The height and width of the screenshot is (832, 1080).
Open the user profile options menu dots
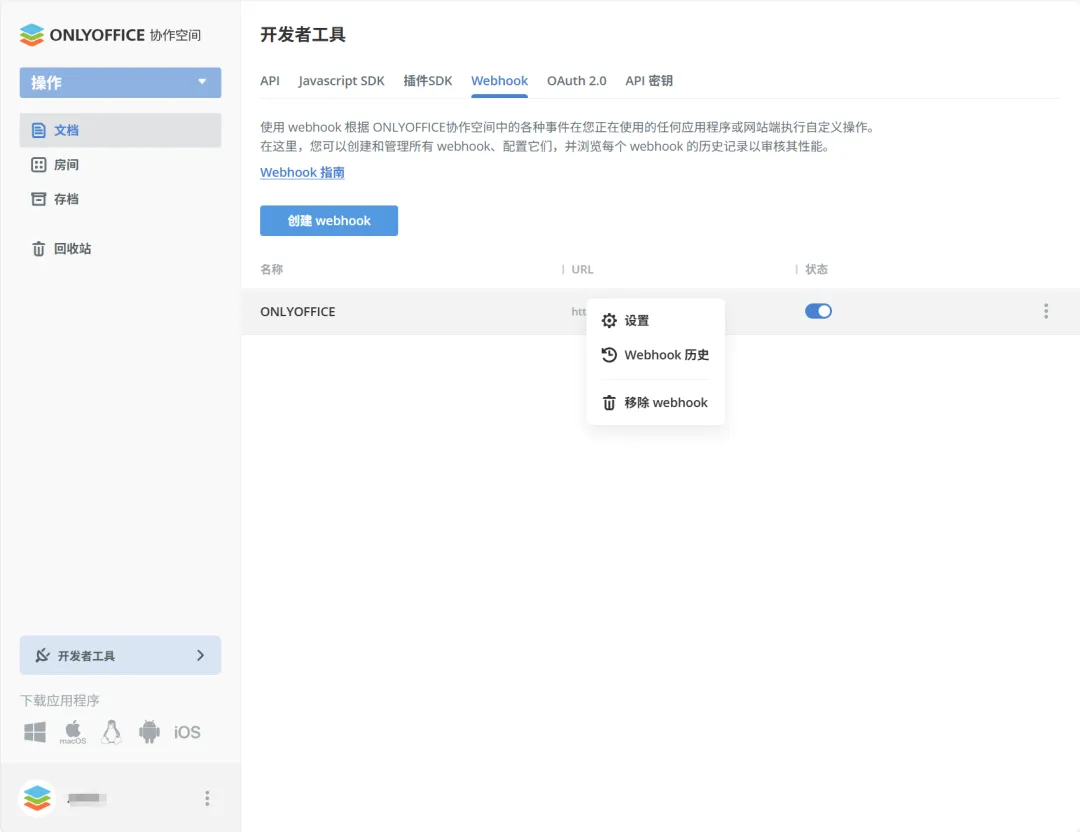click(x=207, y=798)
